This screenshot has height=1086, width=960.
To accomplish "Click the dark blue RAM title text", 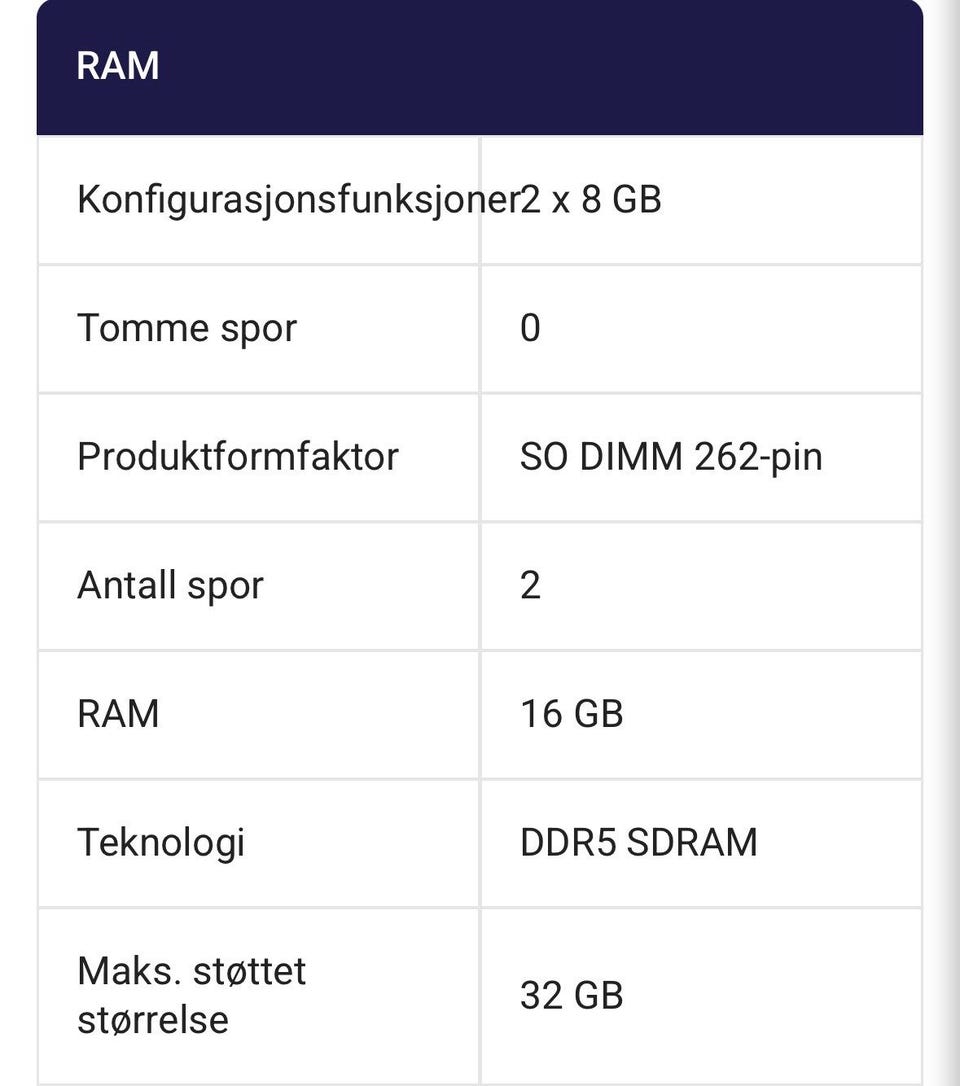I will point(118,66).
